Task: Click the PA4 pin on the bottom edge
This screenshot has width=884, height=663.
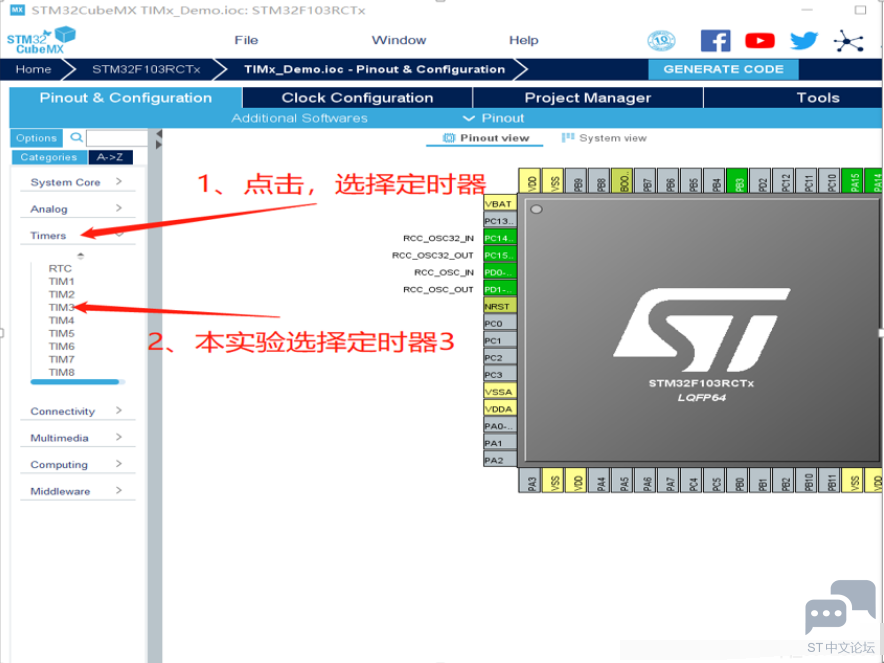Action: [x=600, y=481]
